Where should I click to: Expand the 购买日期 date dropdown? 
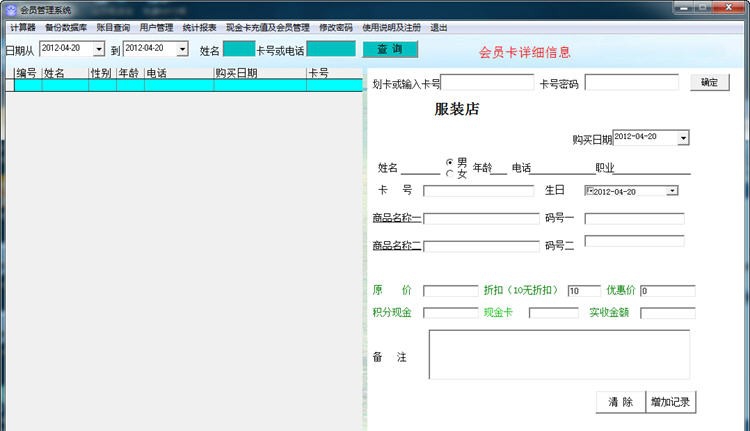[x=683, y=138]
